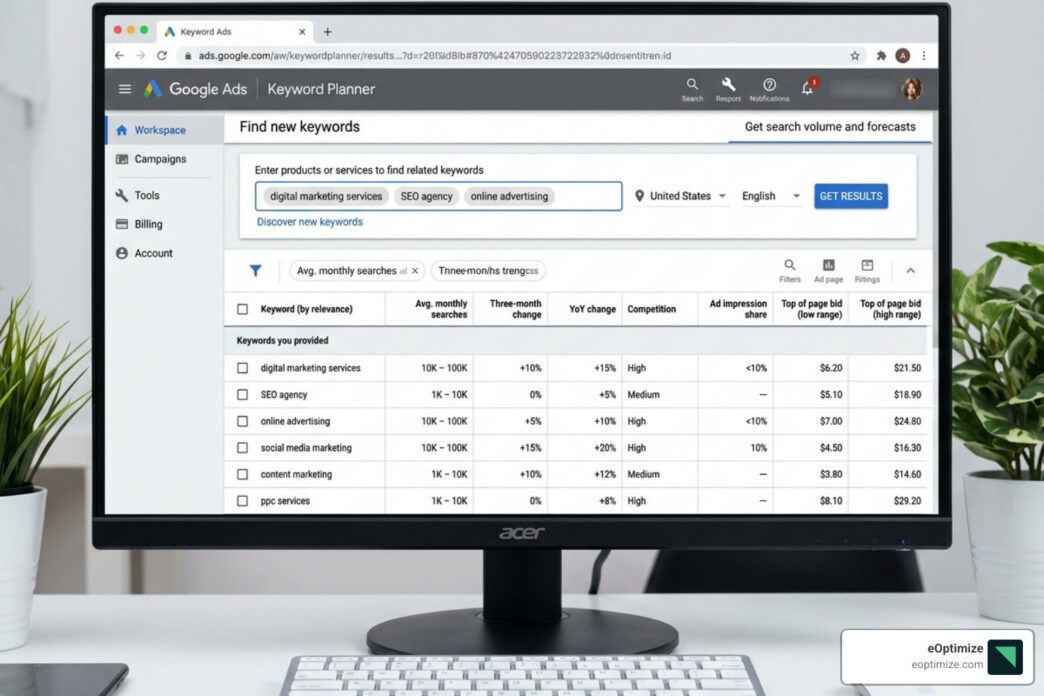Open the United States location dropdown
The image size is (1044, 696).
[x=680, y=196]
